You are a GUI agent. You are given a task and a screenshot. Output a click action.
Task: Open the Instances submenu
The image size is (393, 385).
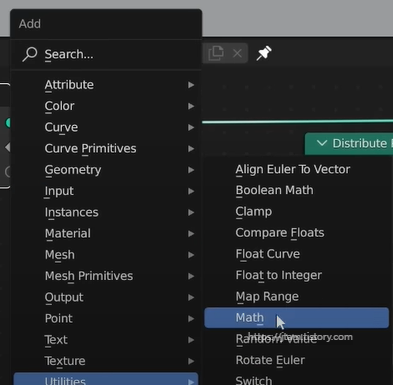[106, 212]
